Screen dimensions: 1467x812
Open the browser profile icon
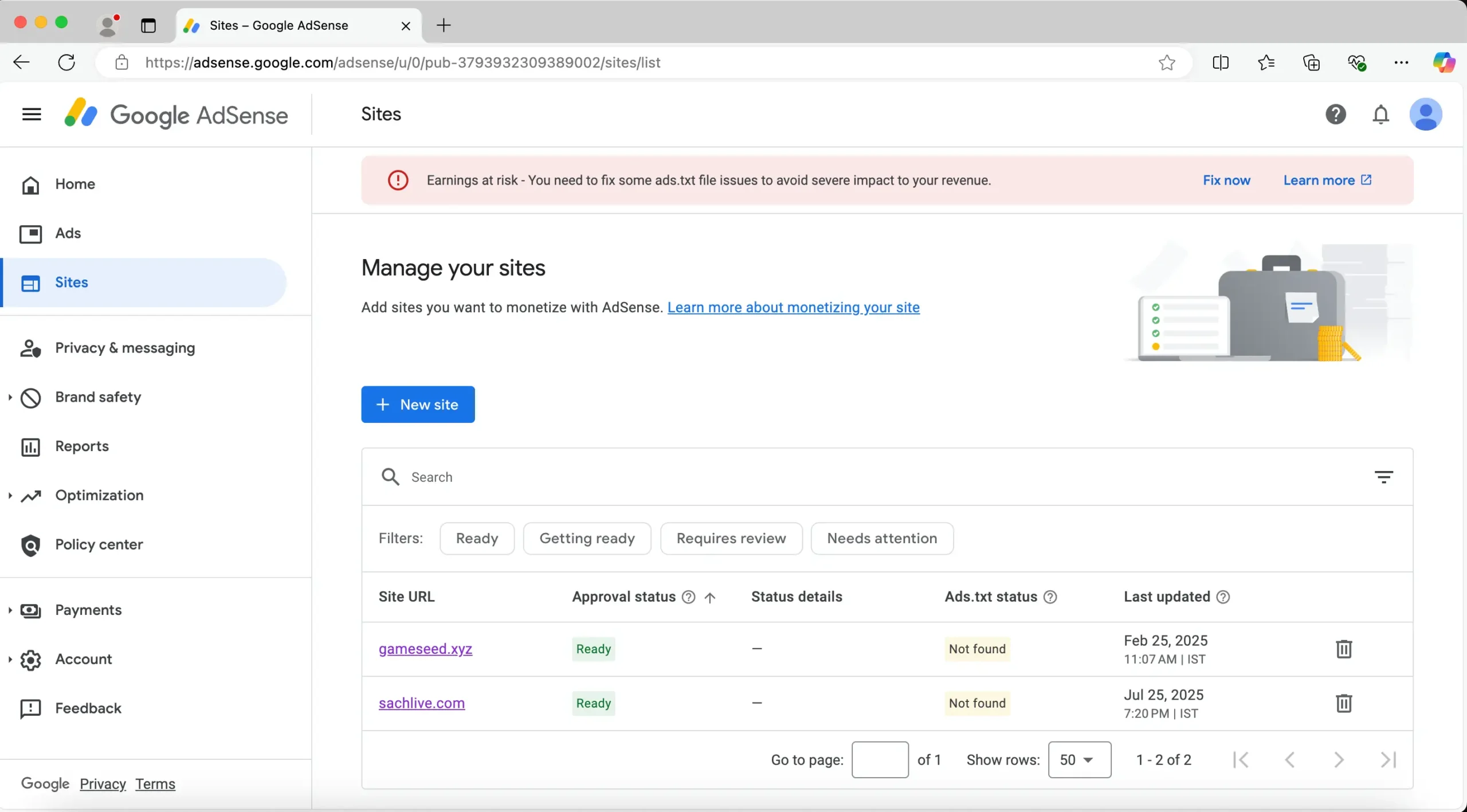tap(108, 25)
